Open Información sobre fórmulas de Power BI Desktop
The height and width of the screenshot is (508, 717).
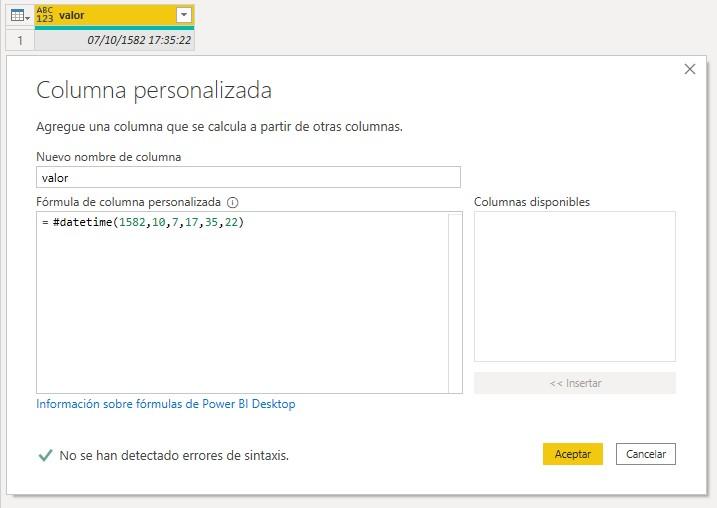(166, 404)
